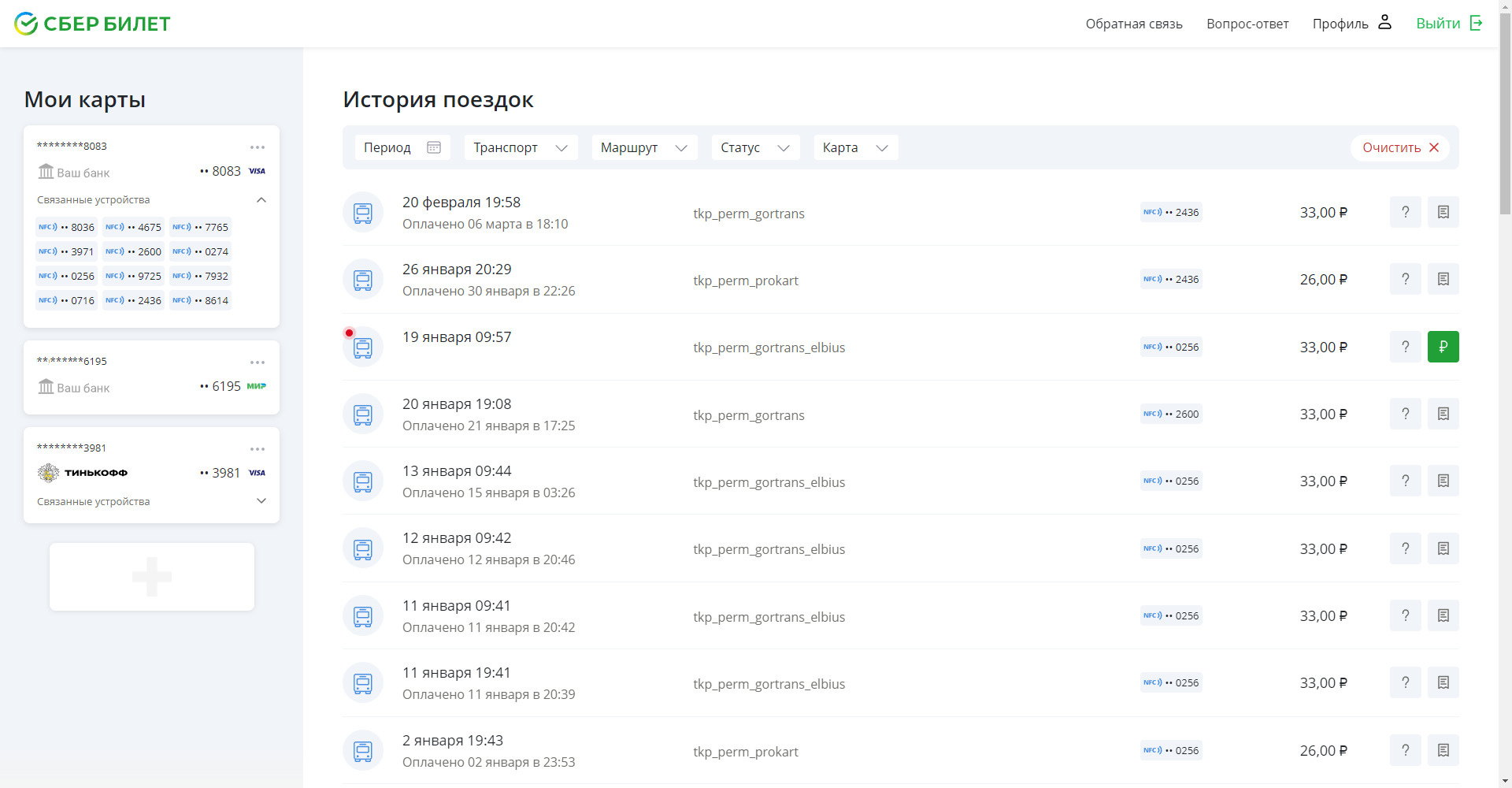Open help for 19 января 09:57 trip
The image size is (1512, 788).
click(1405, 347)
